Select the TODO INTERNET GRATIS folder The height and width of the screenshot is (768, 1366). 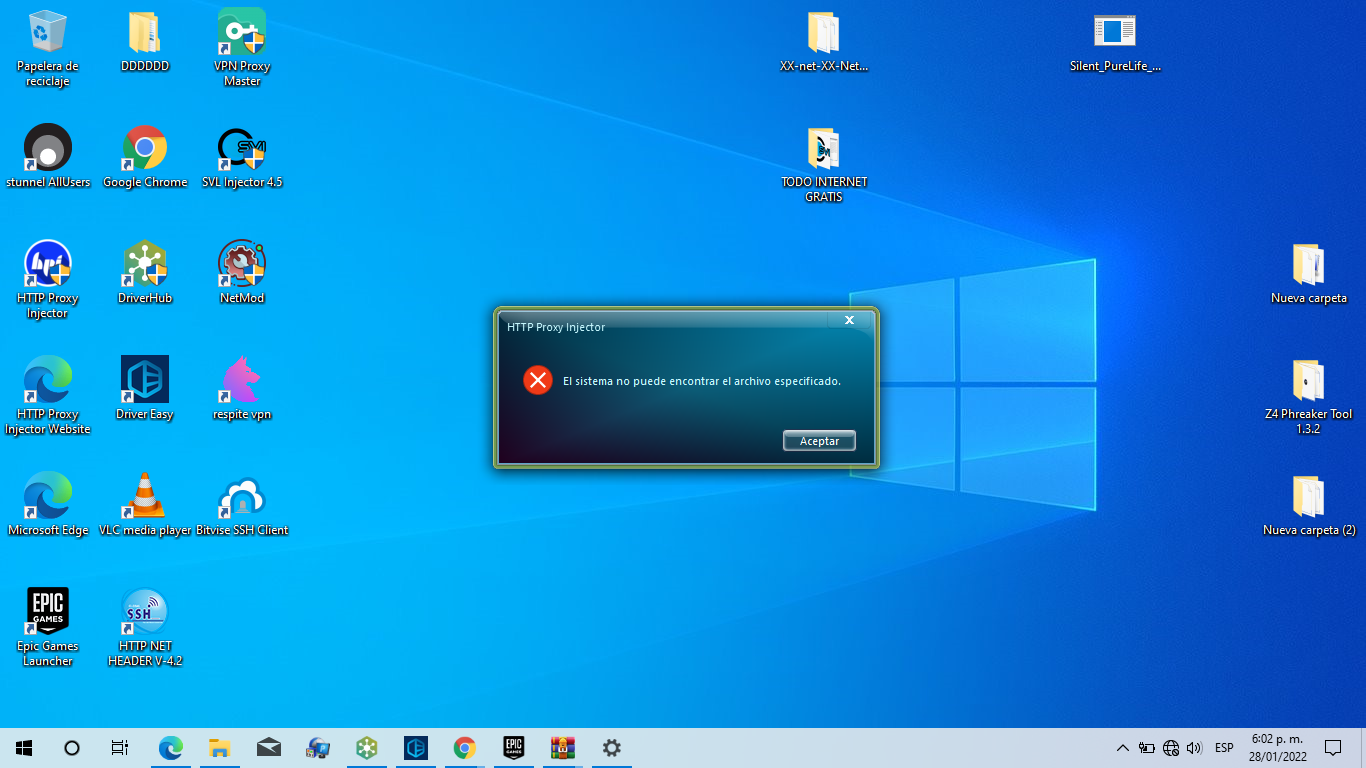click(x=824, y=165)
